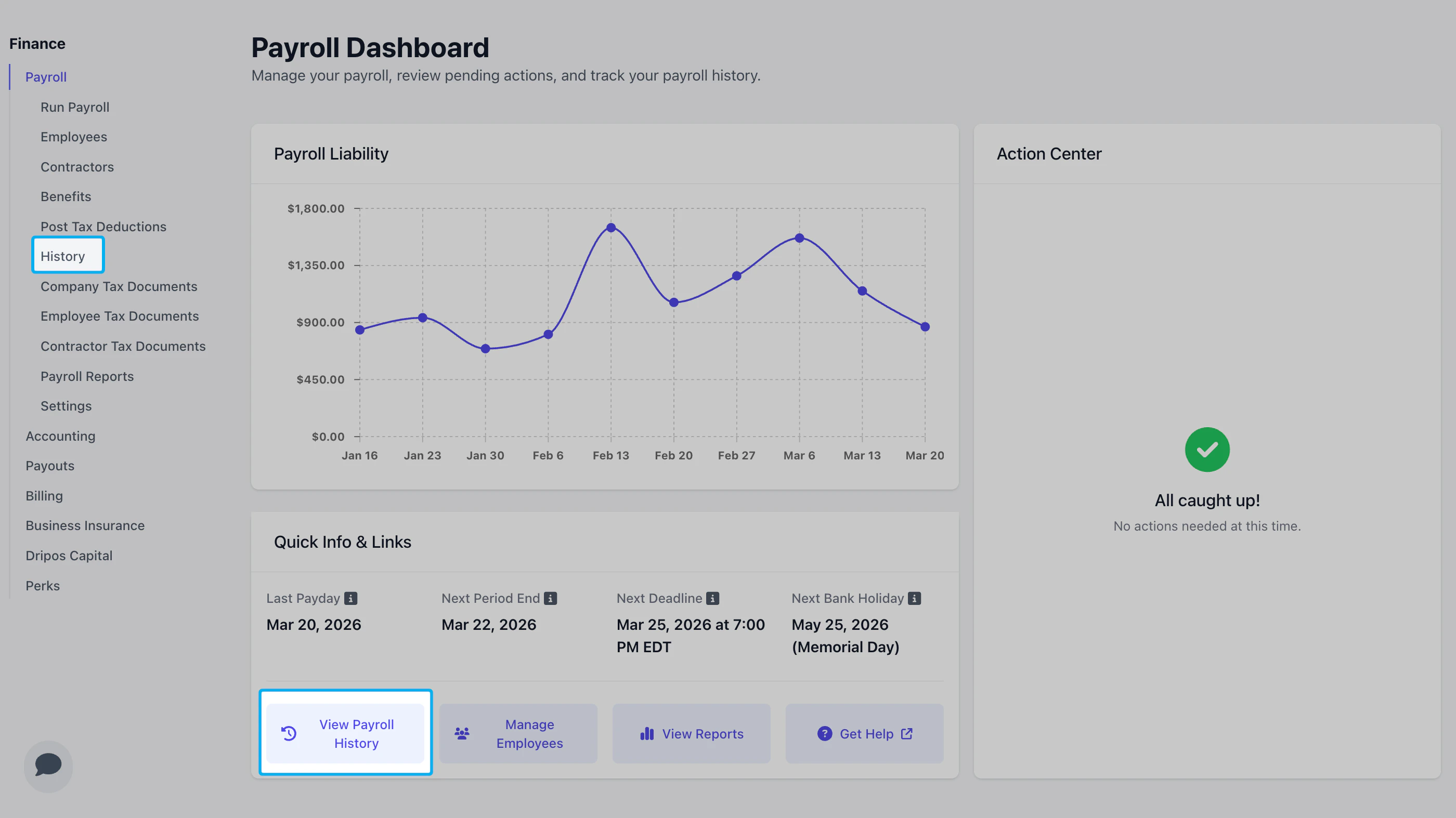
Task: Click the info icon beside Next Period End
Action: [x=551, y=598]
